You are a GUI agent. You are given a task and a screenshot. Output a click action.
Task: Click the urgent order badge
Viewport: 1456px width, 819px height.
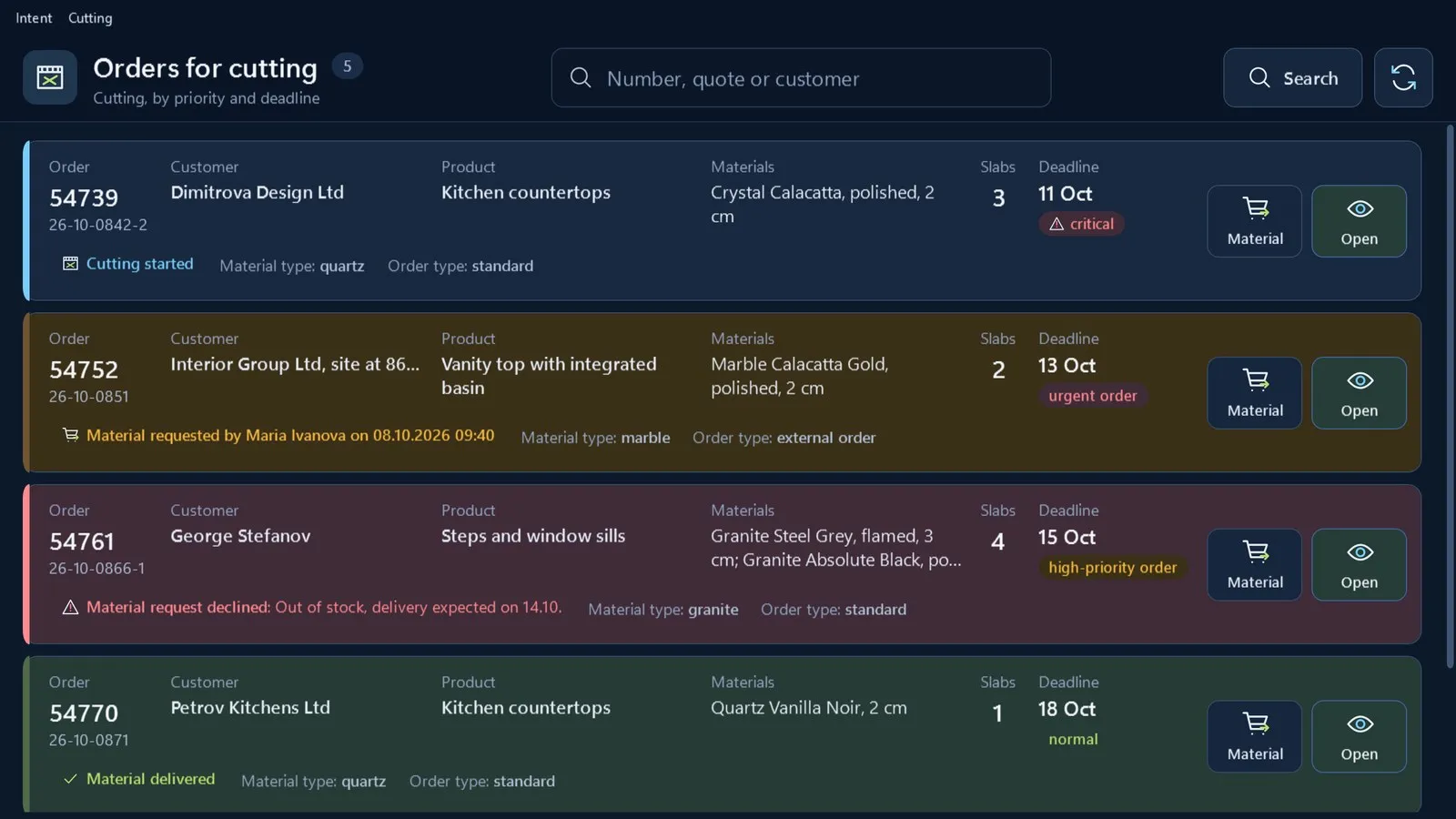pos(1092,396)
